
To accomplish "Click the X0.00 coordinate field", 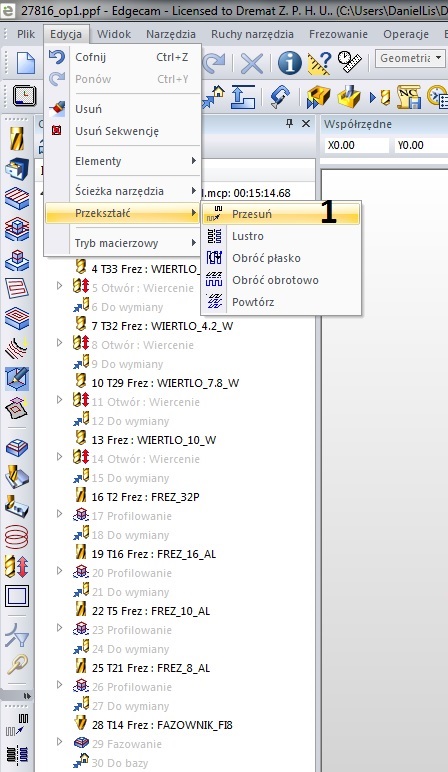I will click(356, 145).
